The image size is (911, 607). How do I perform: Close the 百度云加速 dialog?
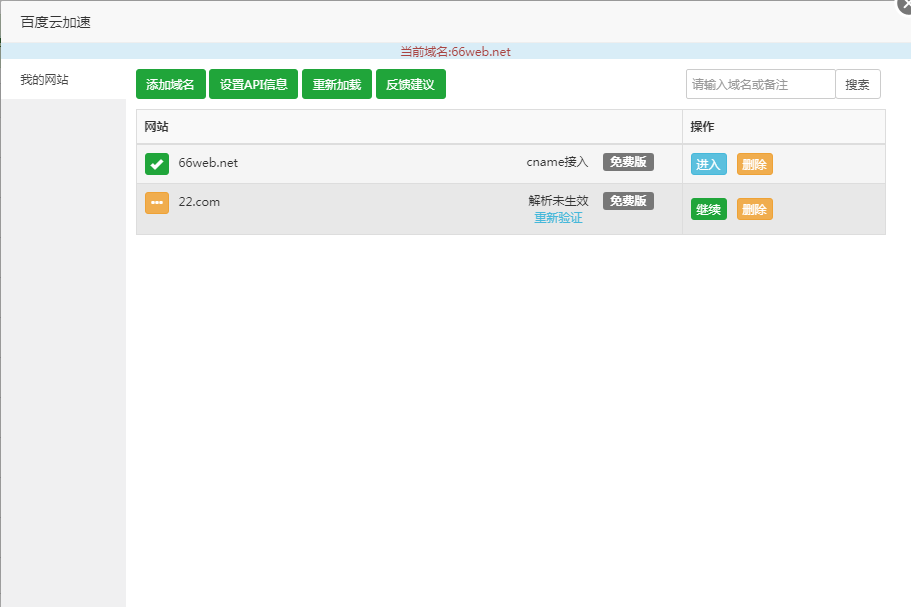(x=905, y=5)
